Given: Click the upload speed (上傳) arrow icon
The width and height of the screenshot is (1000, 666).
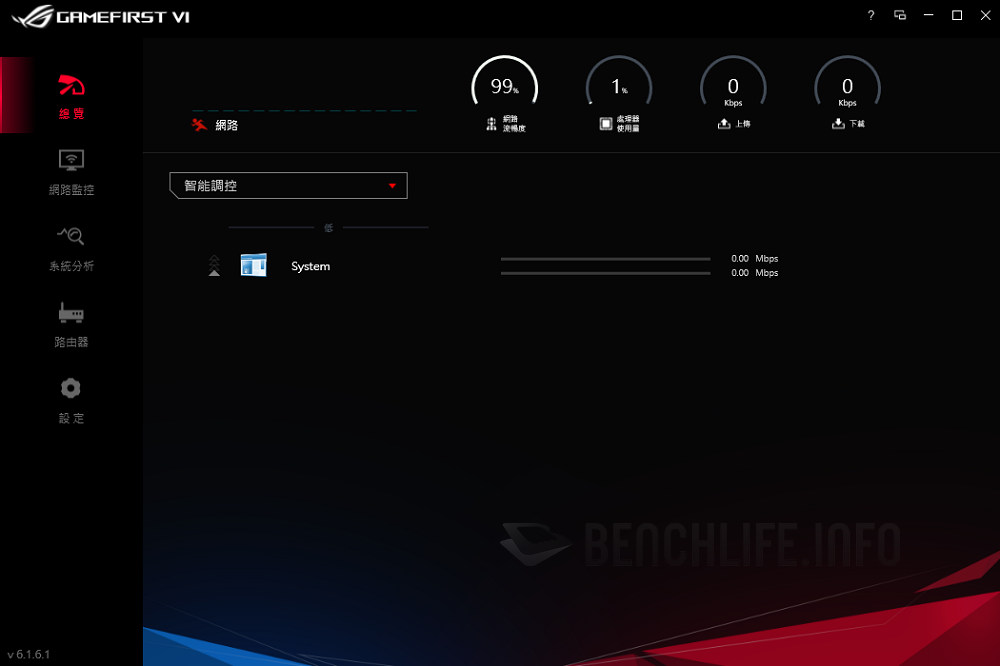Looking at the screenshot, I should tap(723, 122).
